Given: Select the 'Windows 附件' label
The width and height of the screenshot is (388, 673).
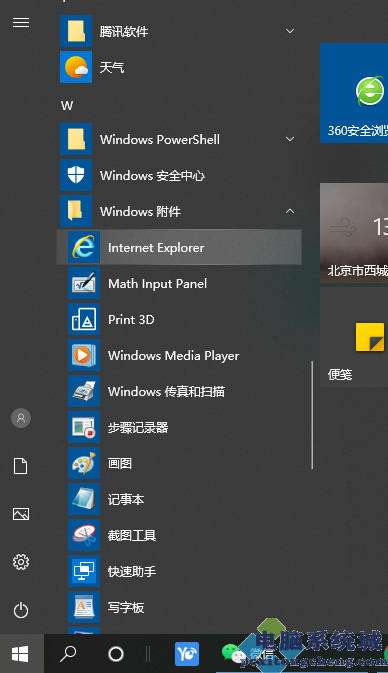Looking at the screenshot, I should (140, 212).
